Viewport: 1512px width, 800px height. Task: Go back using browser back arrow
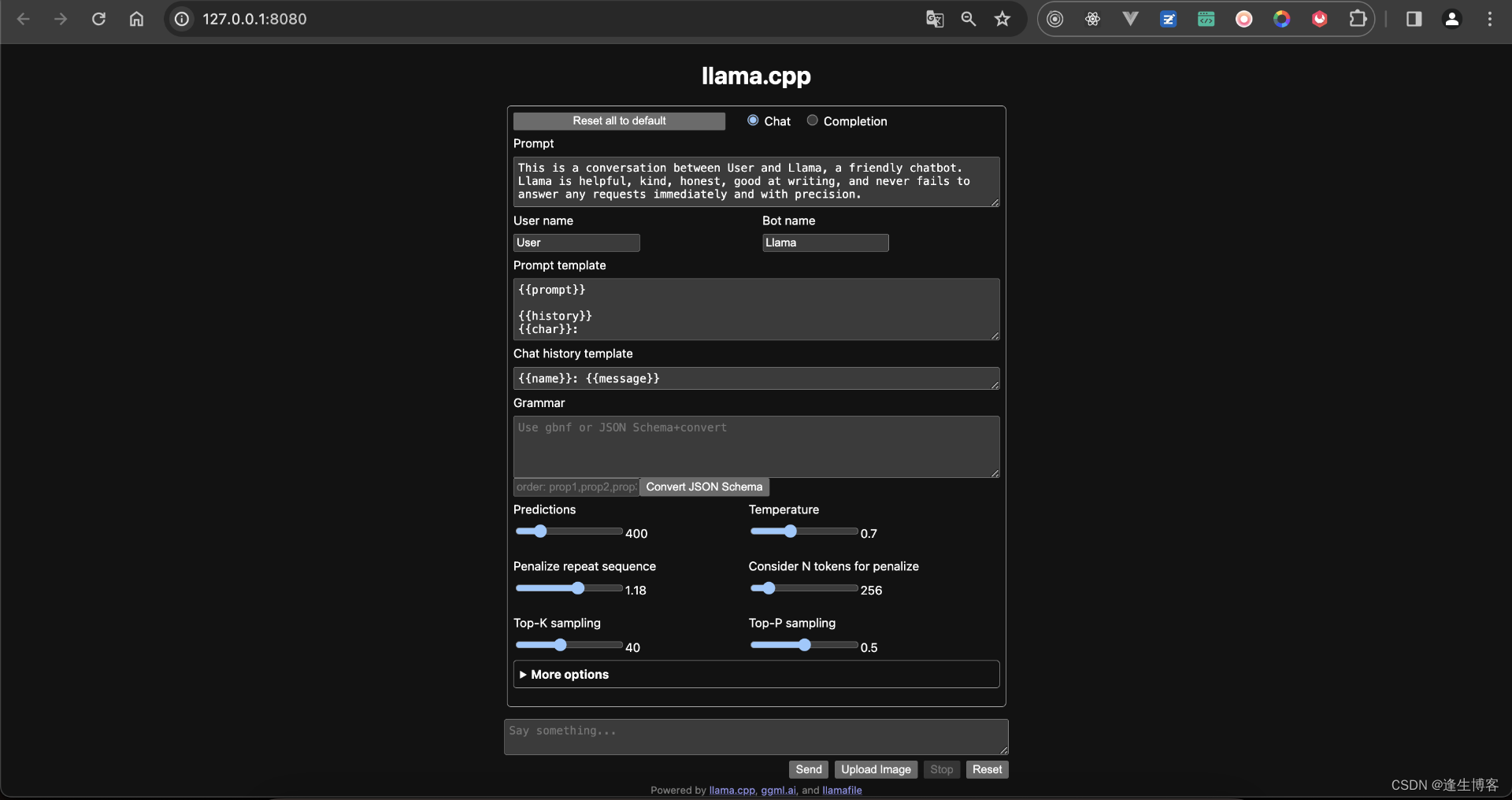pyautogui.click(x=24, y=19)
